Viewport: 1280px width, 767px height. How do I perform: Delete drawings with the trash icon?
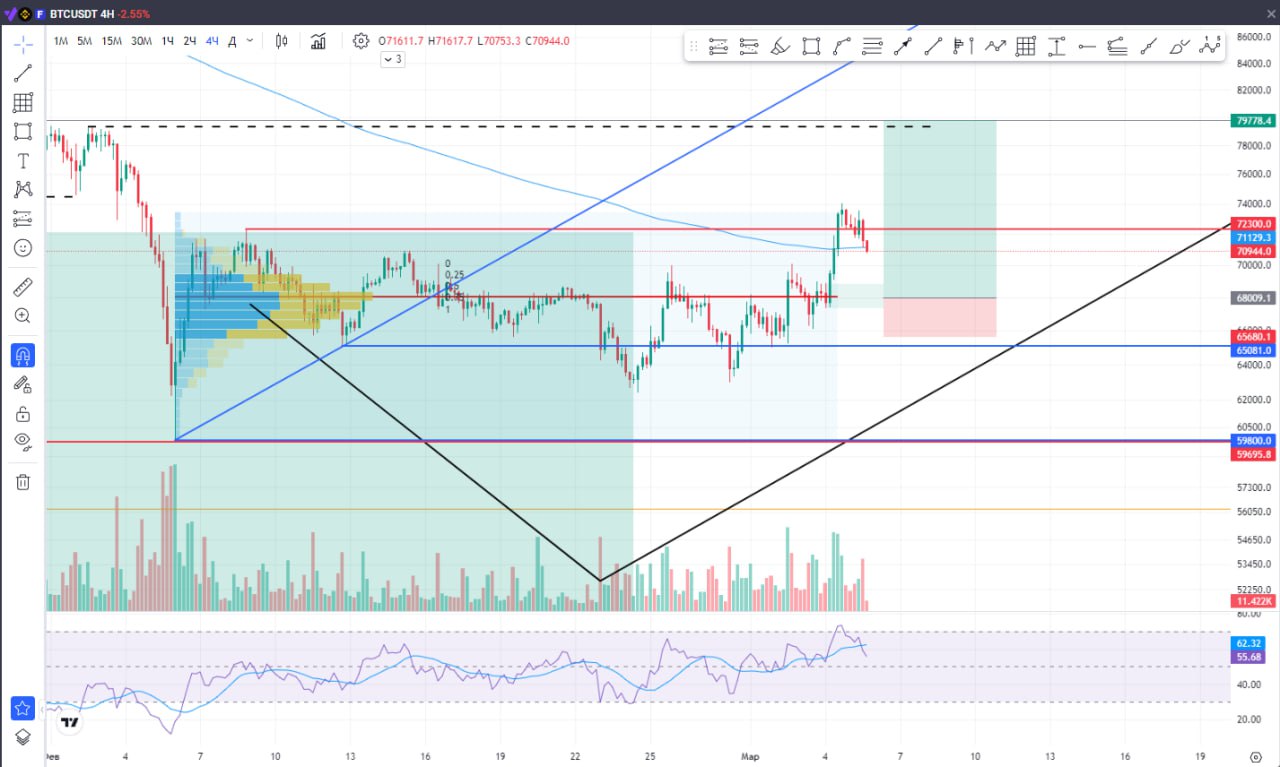(x=23, y=482)
